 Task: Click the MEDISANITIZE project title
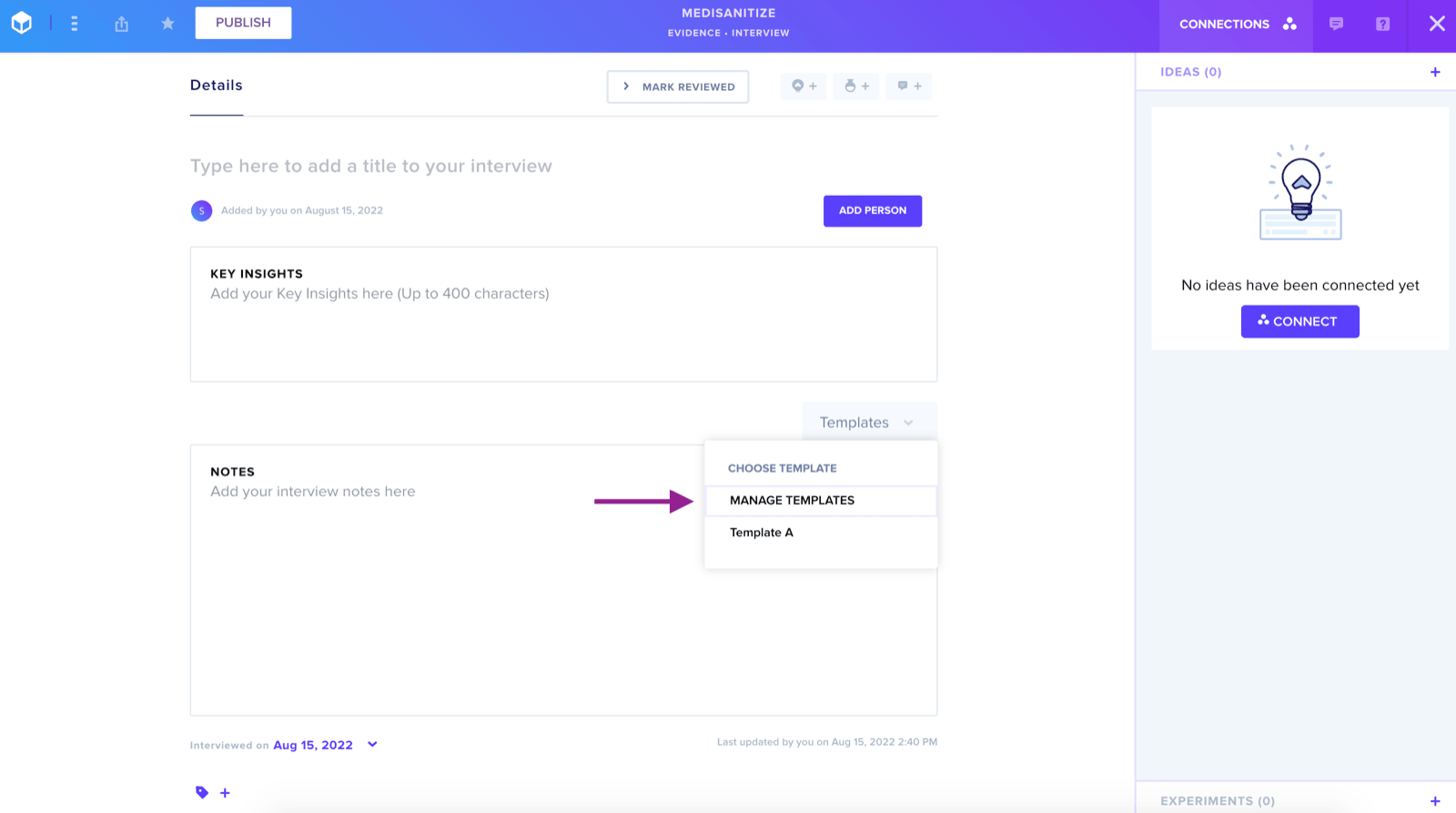728,14
